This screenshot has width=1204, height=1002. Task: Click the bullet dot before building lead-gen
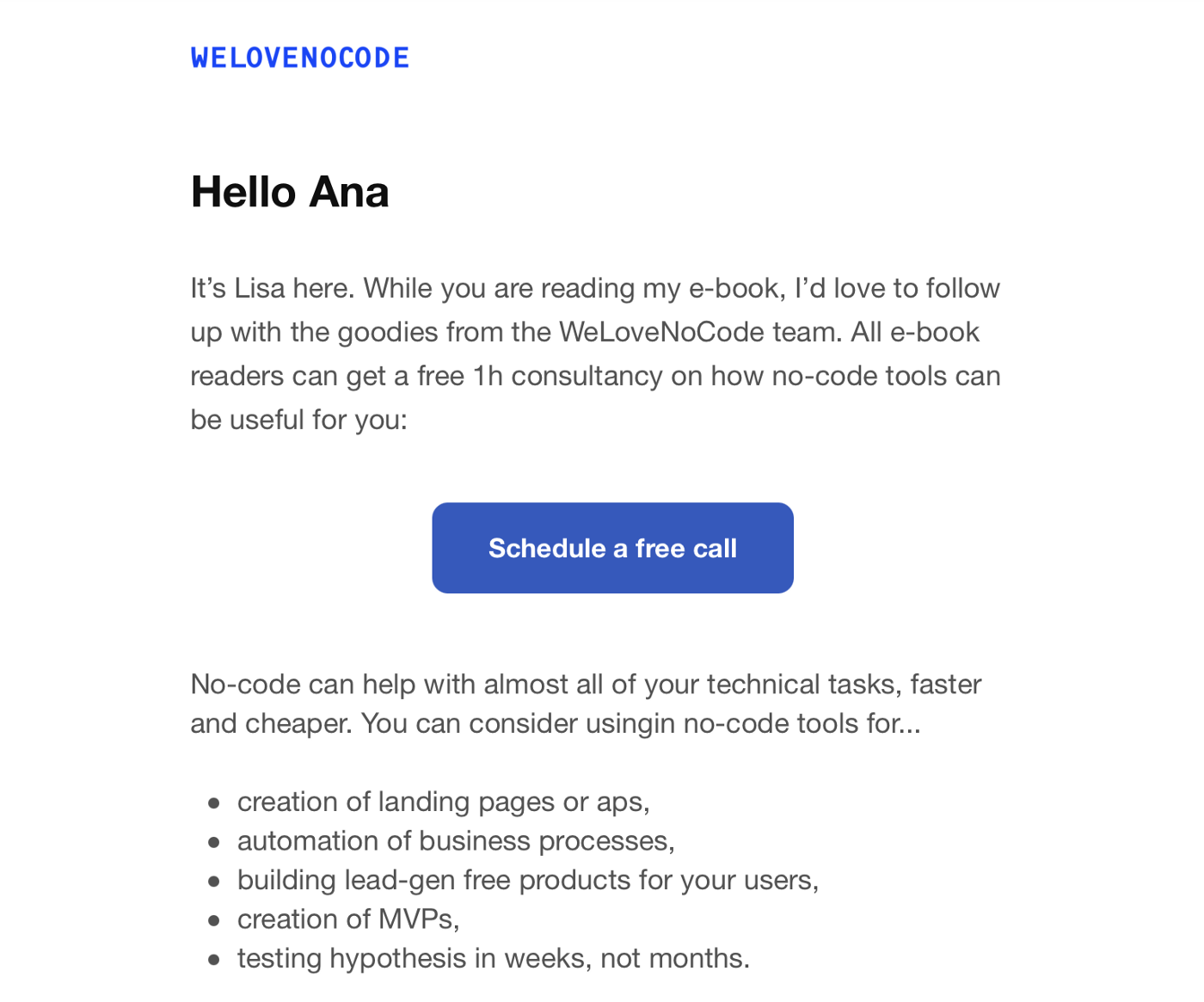click(x=214, y=882)
